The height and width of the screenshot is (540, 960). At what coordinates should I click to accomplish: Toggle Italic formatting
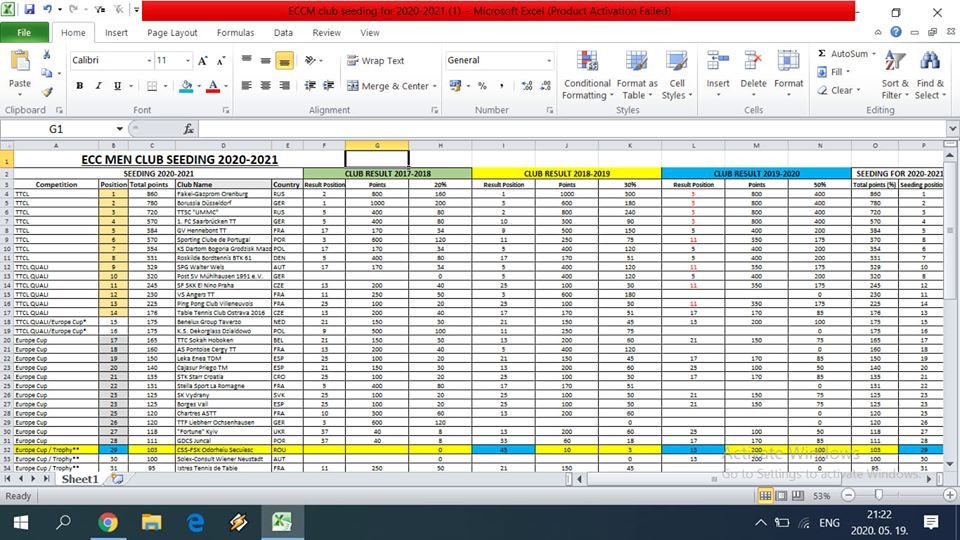click(x=98, y=86)
